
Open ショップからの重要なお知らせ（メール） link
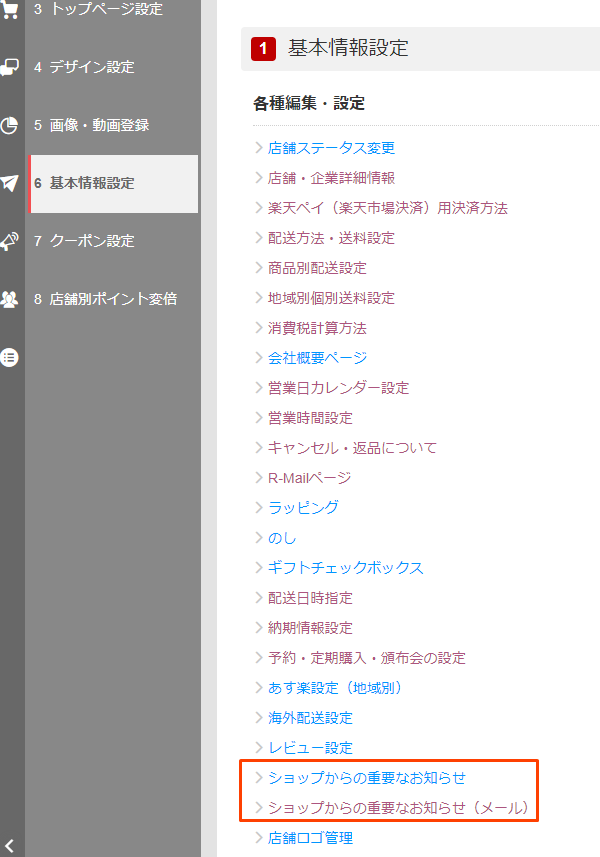click(398, 808)
